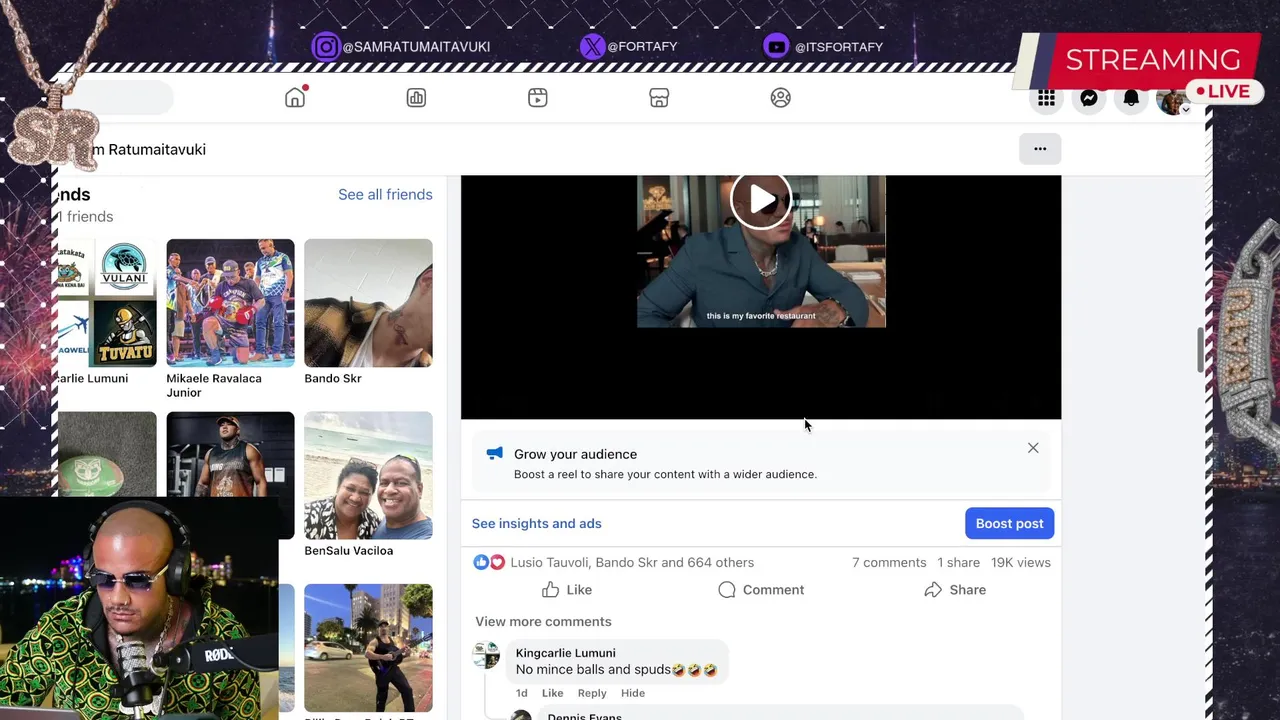Screen dimensions: 1280x720
Task: Like Kingcarlie Lumuni's comment
Action: click(552, 693)
